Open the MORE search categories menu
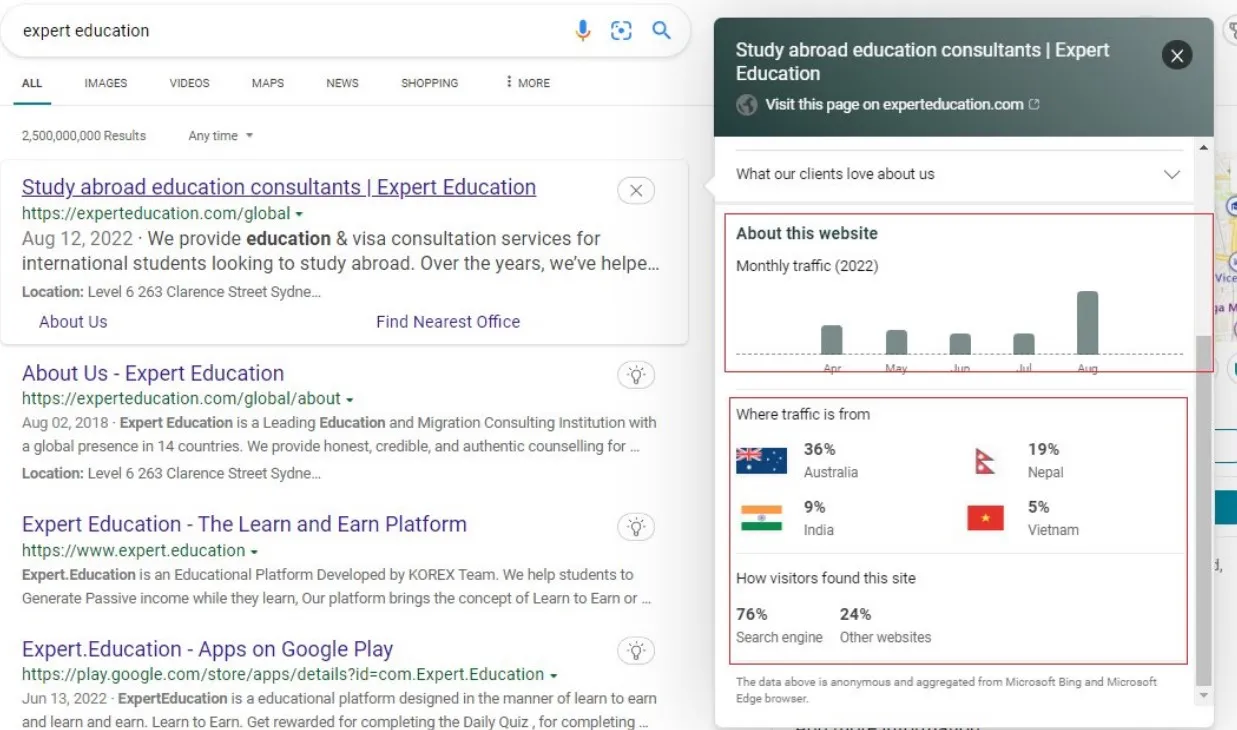This screenshot has width=1237, height=730. [528, 83]
